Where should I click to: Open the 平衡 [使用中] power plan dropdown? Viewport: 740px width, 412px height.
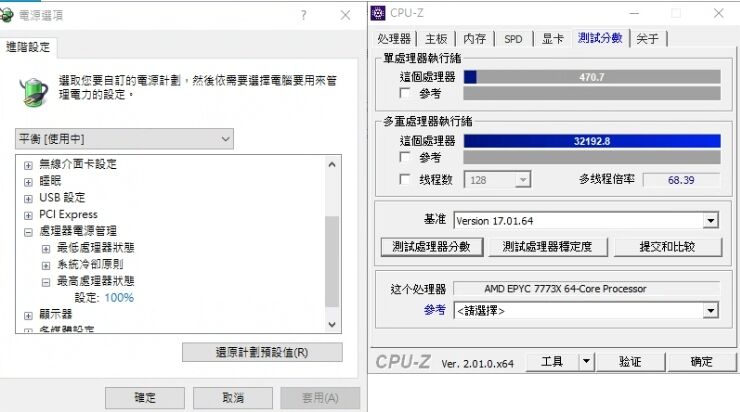124,139
